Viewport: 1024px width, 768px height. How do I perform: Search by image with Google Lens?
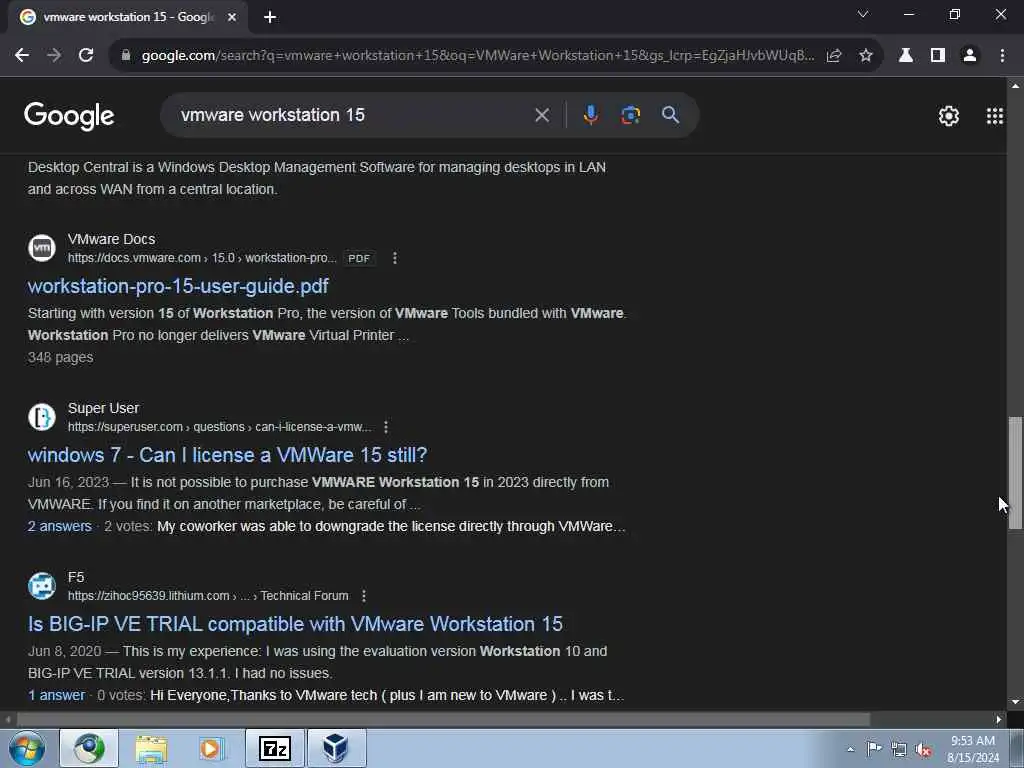630,115
